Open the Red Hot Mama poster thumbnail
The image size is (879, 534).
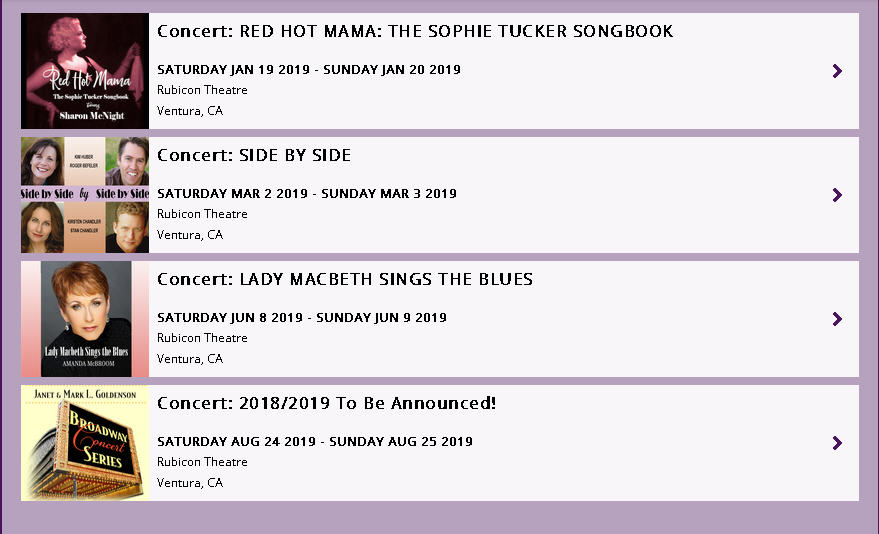coord(85,71)
